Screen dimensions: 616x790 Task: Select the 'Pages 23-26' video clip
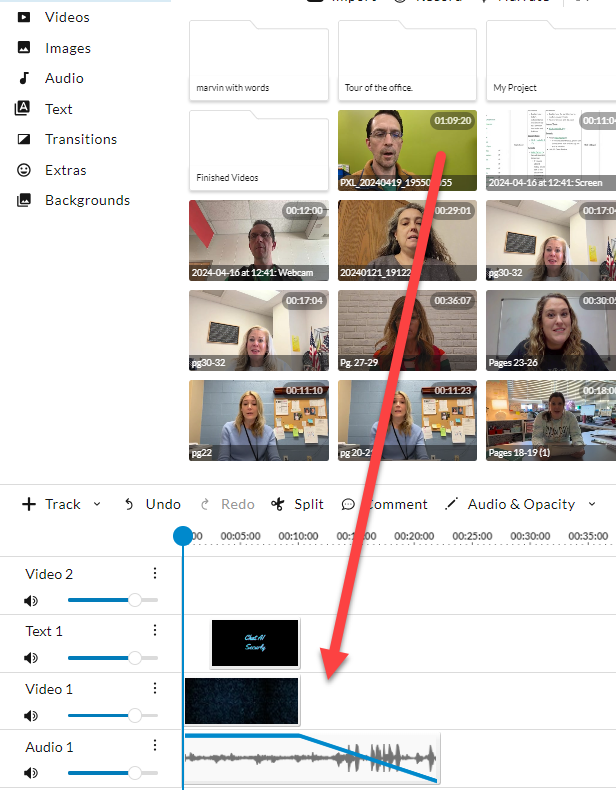(x=551, y=331)
